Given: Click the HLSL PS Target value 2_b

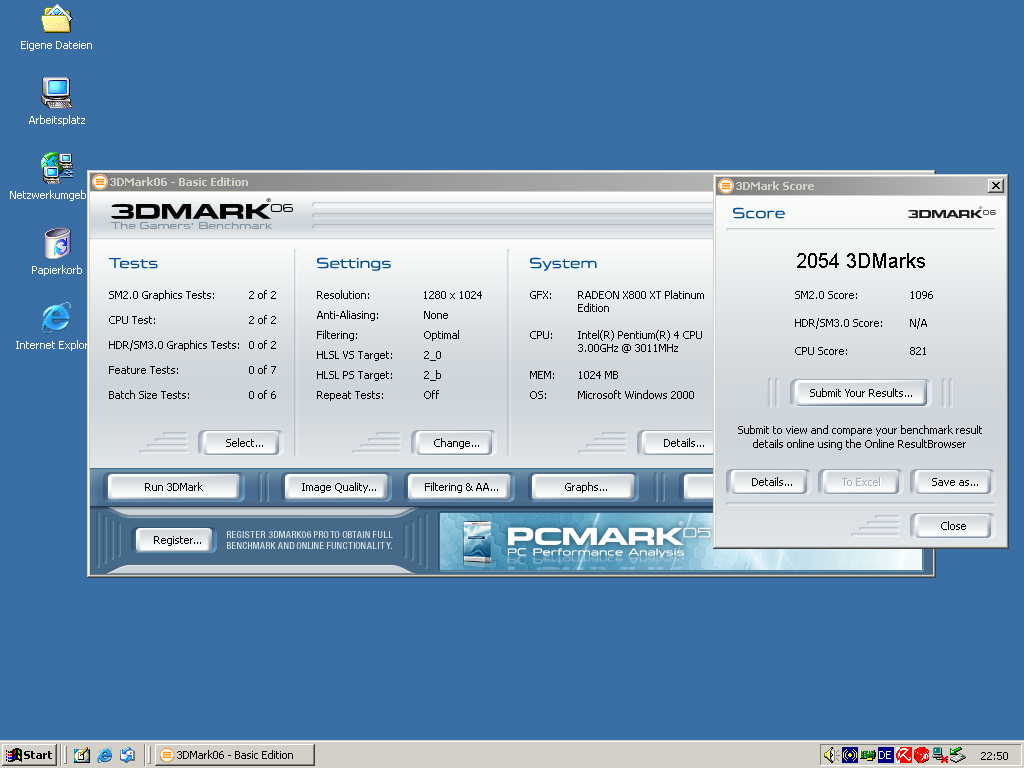Looking at the screenshot, I should [x=432, y=376].
